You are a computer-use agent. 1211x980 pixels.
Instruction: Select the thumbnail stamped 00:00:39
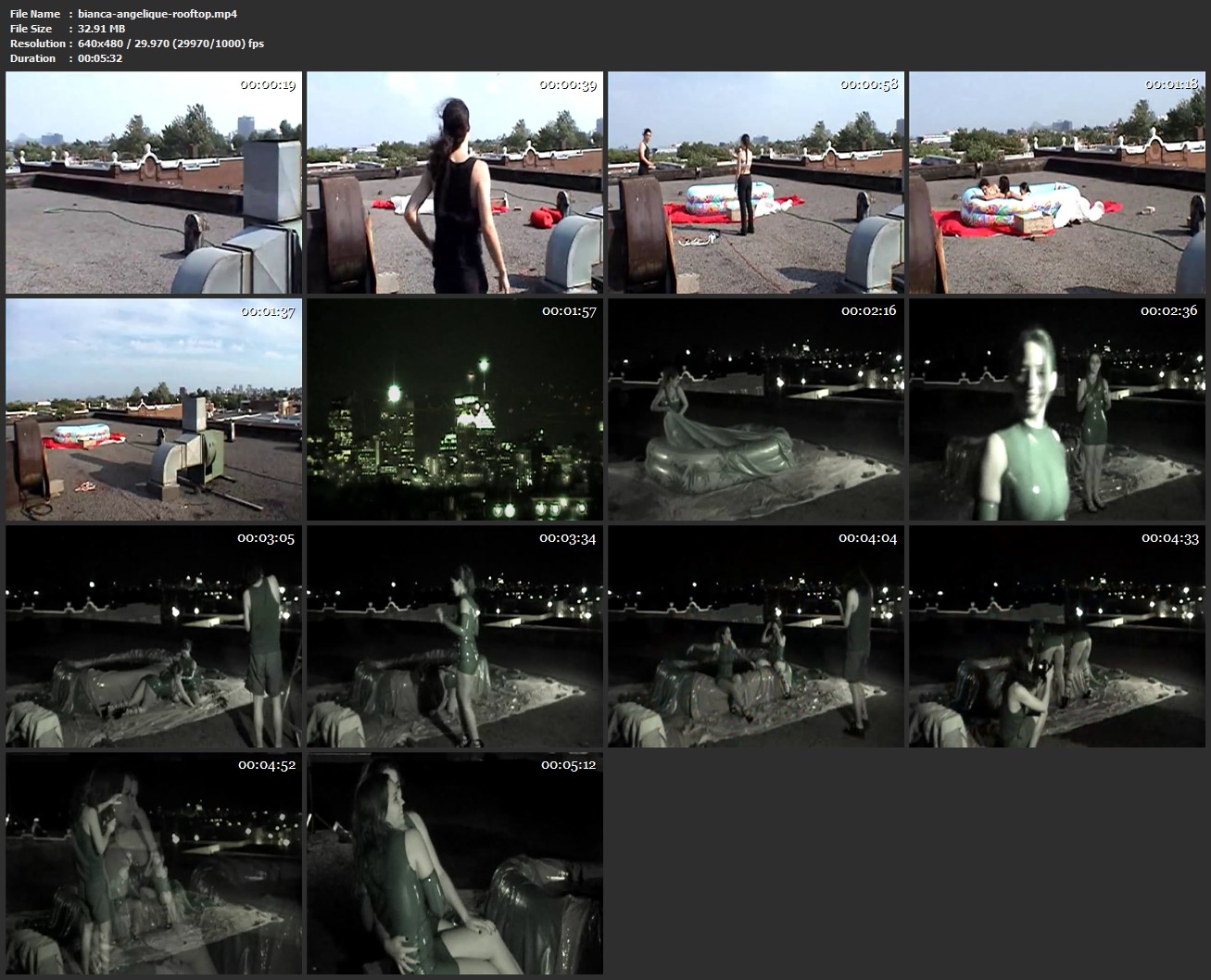tap(455, 182)
